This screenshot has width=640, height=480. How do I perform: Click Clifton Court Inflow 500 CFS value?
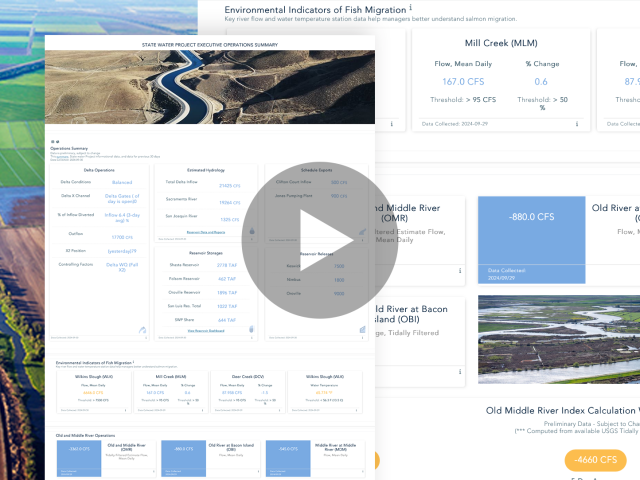pos(339,182)
